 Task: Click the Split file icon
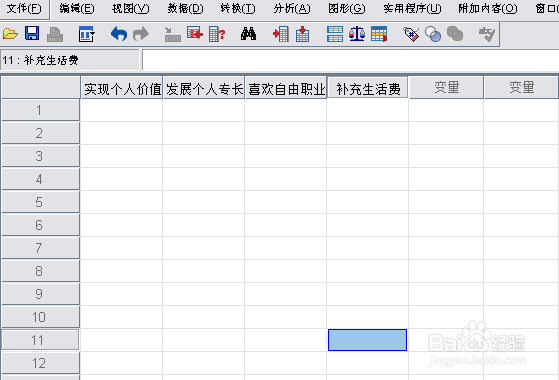pos(335,34)
